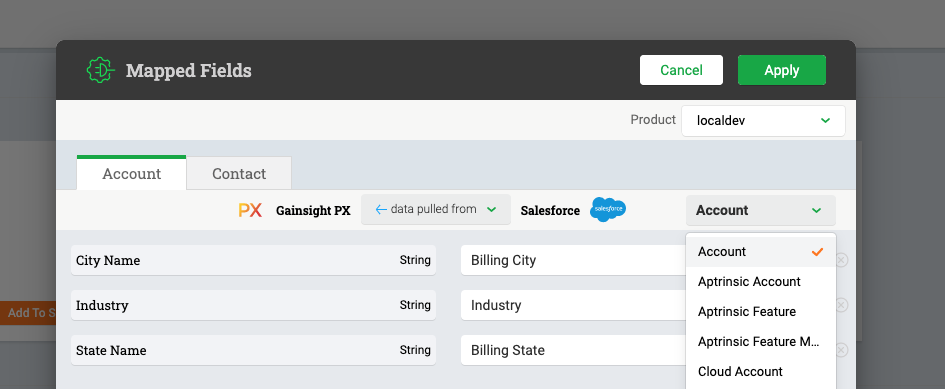Click the Mapped Fields title
945x389 pixels.
tap(189, 71)
